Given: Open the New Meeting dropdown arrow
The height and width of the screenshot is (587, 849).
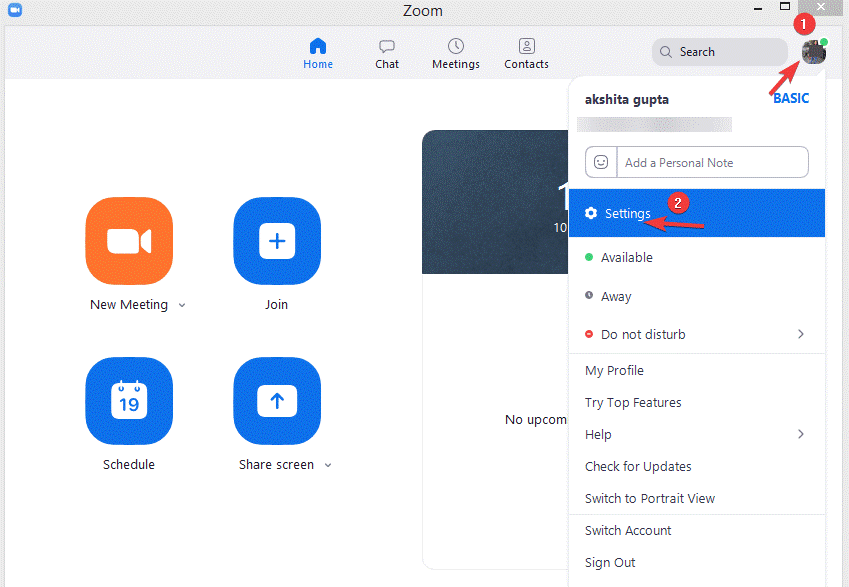Looking at the screenshot, I should tap(182, 305).
